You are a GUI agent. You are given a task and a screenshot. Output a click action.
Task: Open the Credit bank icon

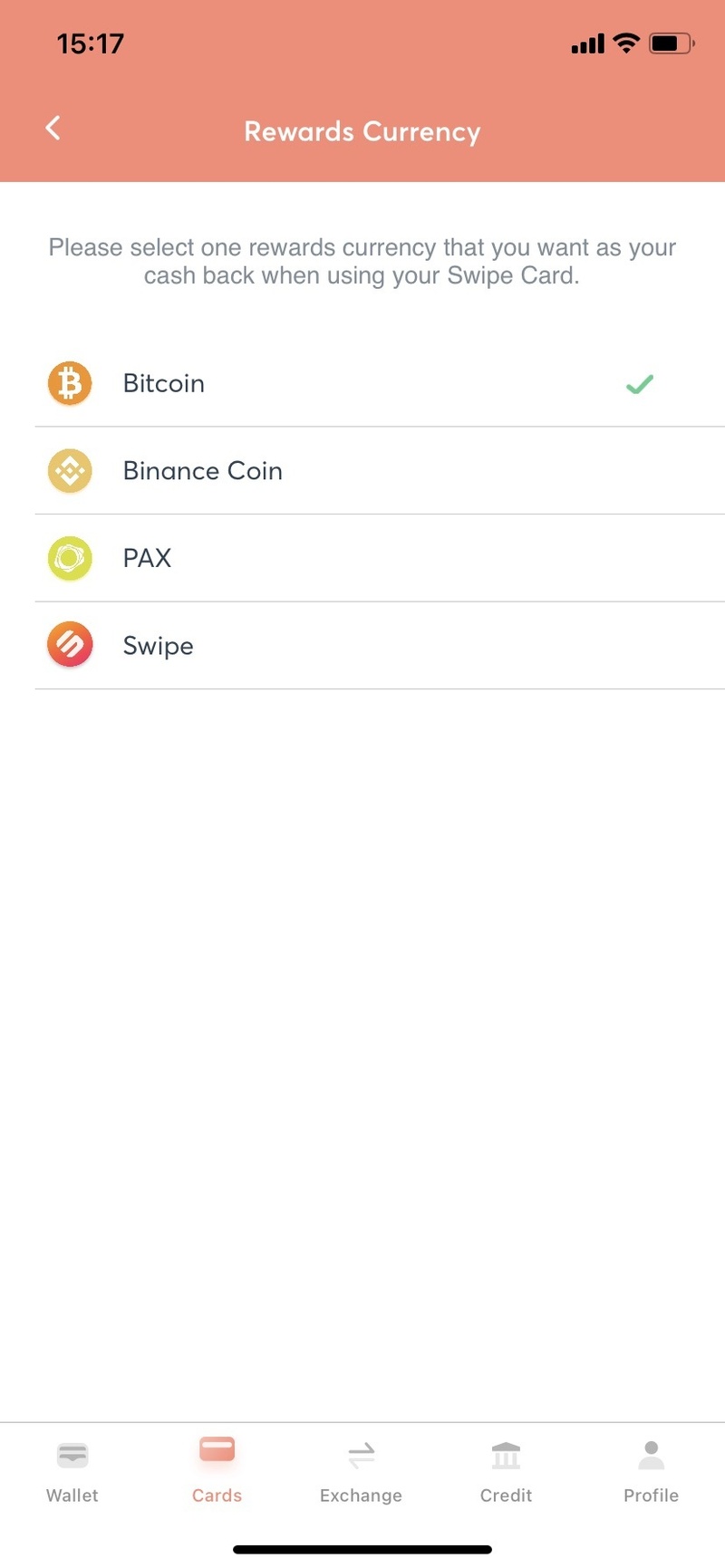click(506, 1456)
